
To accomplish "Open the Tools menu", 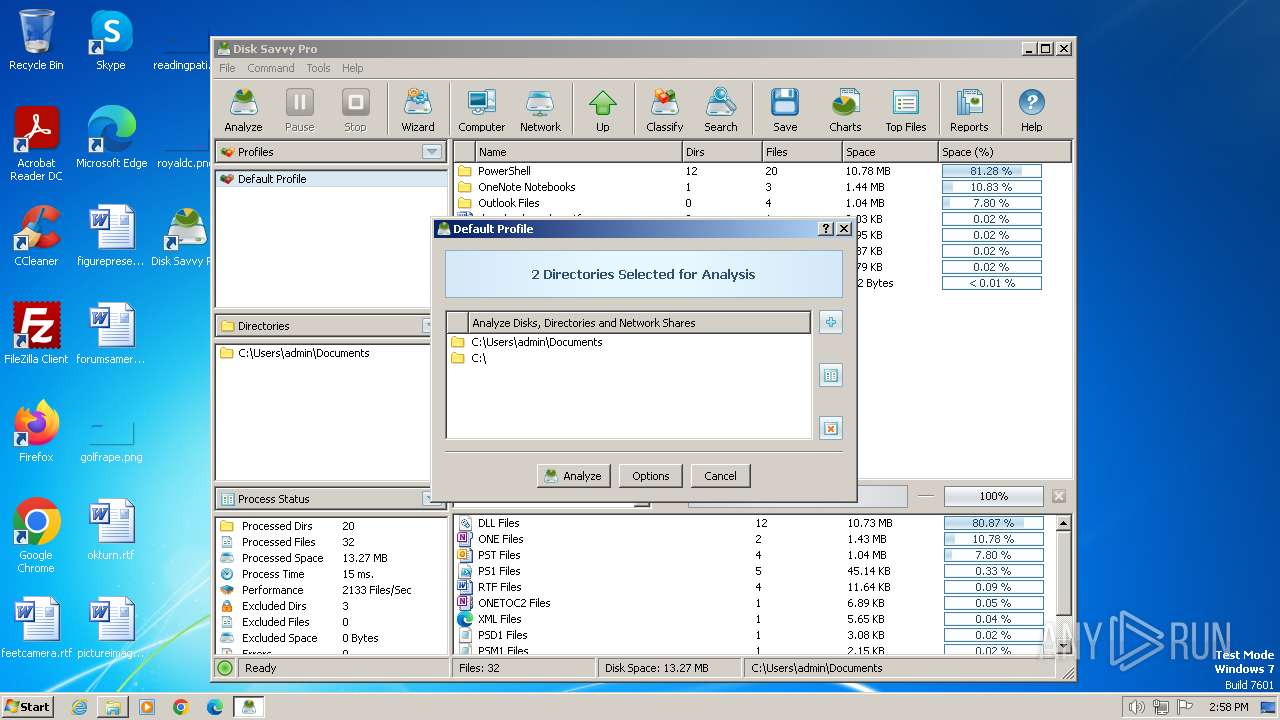I will (318, 68).
